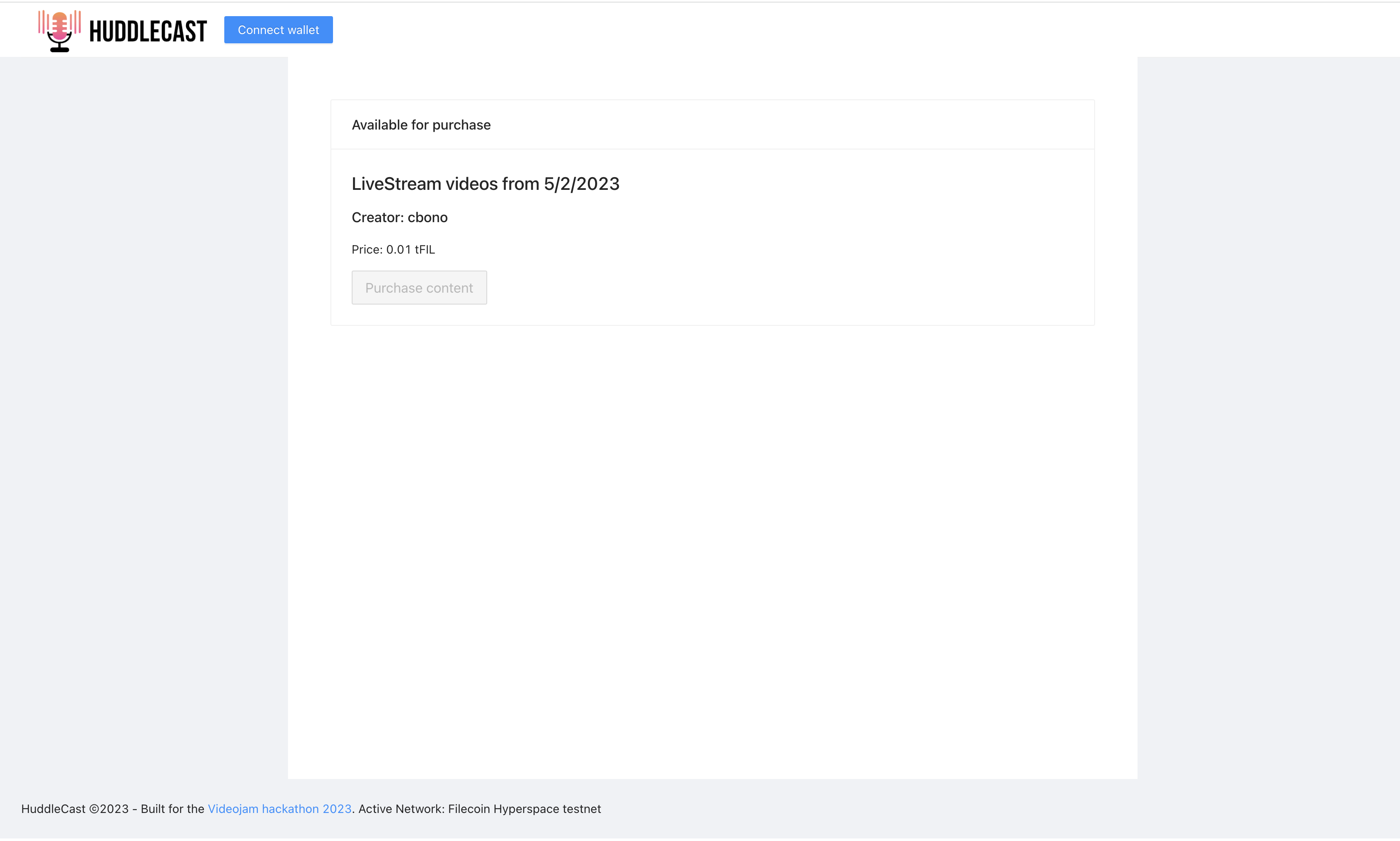Click the Active Network: Filecoin Hyperspace testnet text
1400x841 pixels.
479,809
